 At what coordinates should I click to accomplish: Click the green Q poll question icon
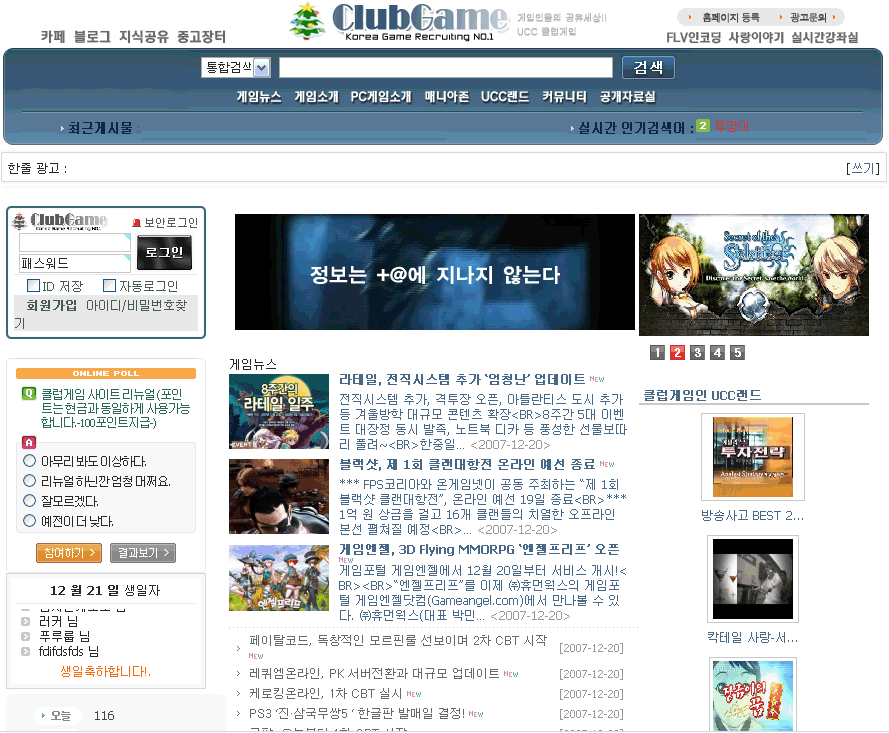coord(28,393)
